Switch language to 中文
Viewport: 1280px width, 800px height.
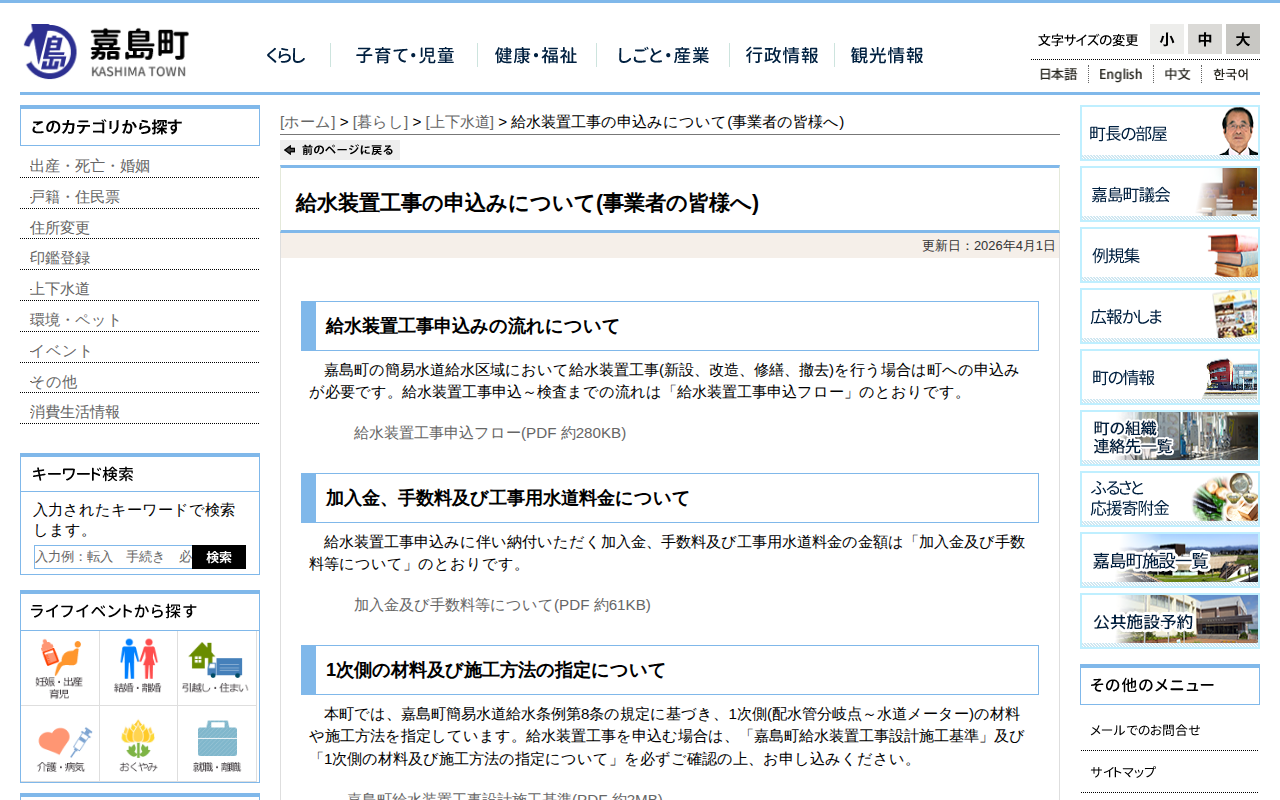1177,74
